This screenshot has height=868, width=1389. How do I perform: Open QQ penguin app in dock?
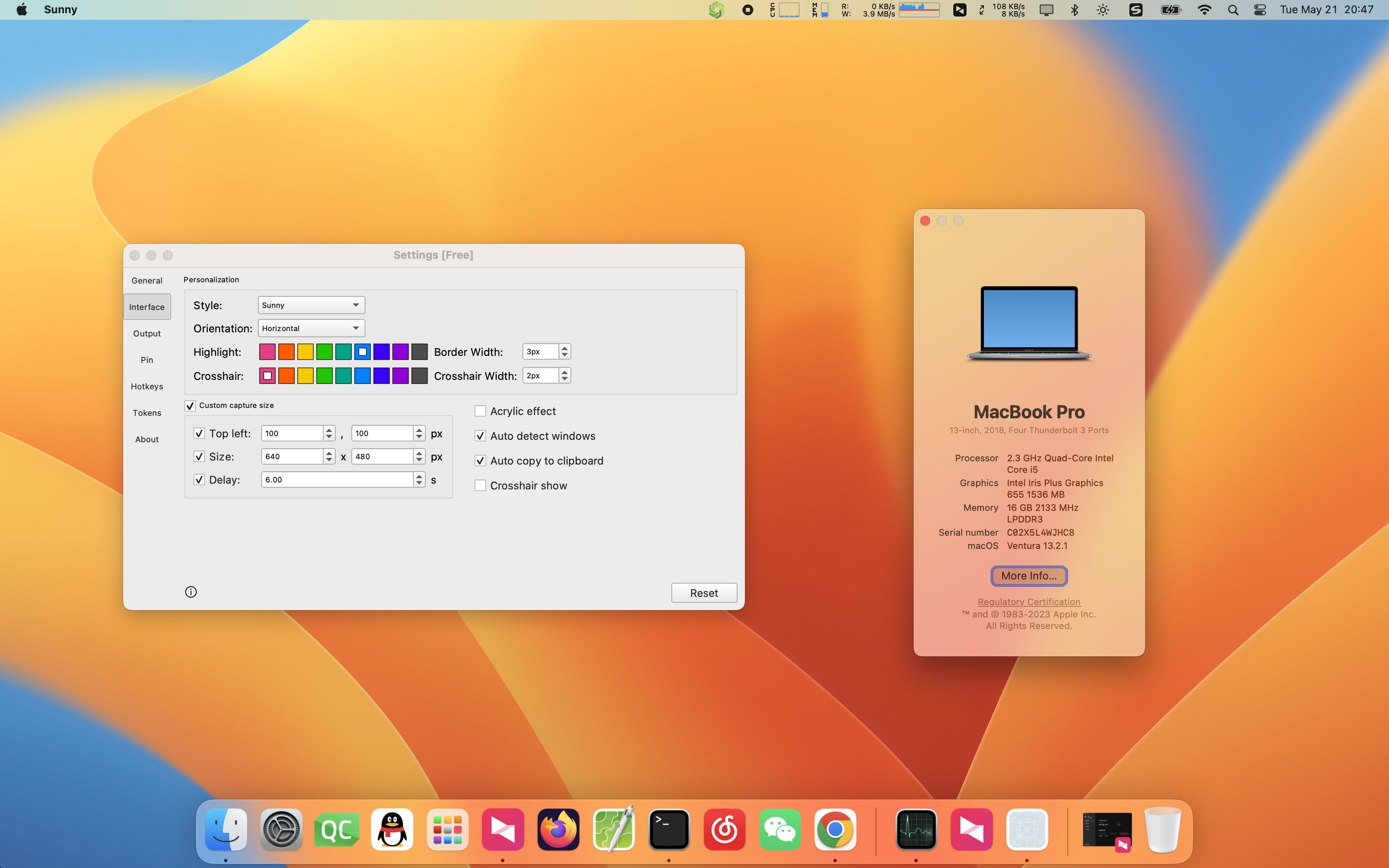click(x=392, y=830)
